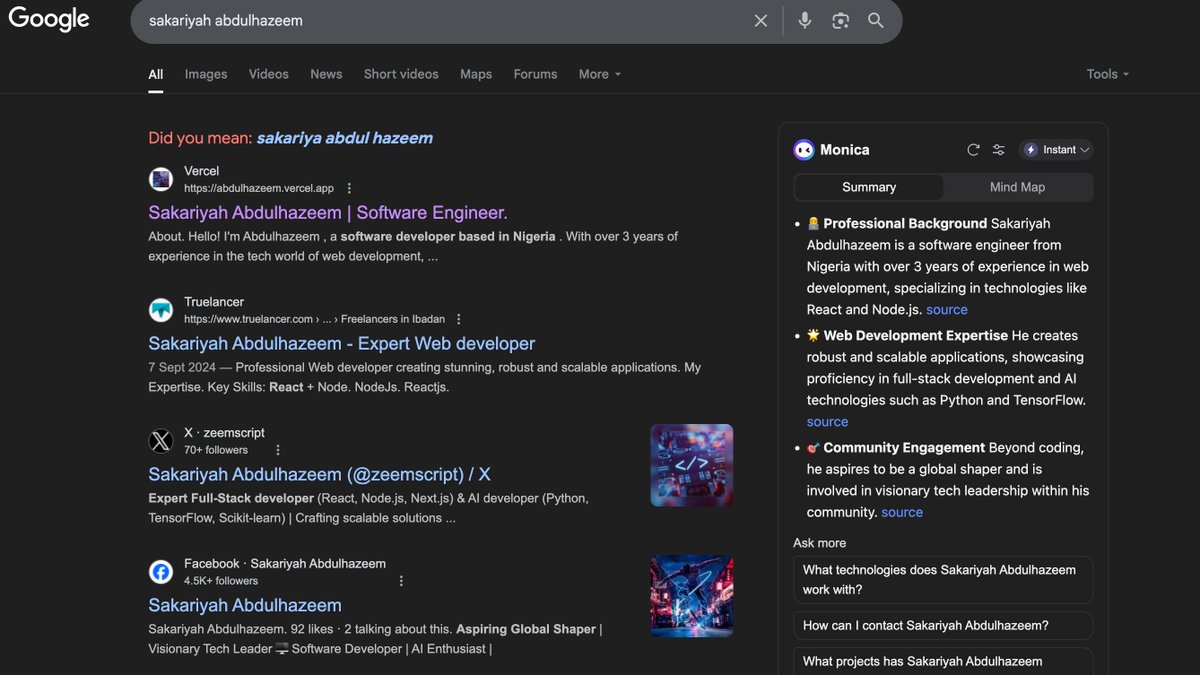This screenshot has width=1200, height=675.
Task: Ask how to contact Sakariyah Abdulhazeem
Action: coord(943,626)
